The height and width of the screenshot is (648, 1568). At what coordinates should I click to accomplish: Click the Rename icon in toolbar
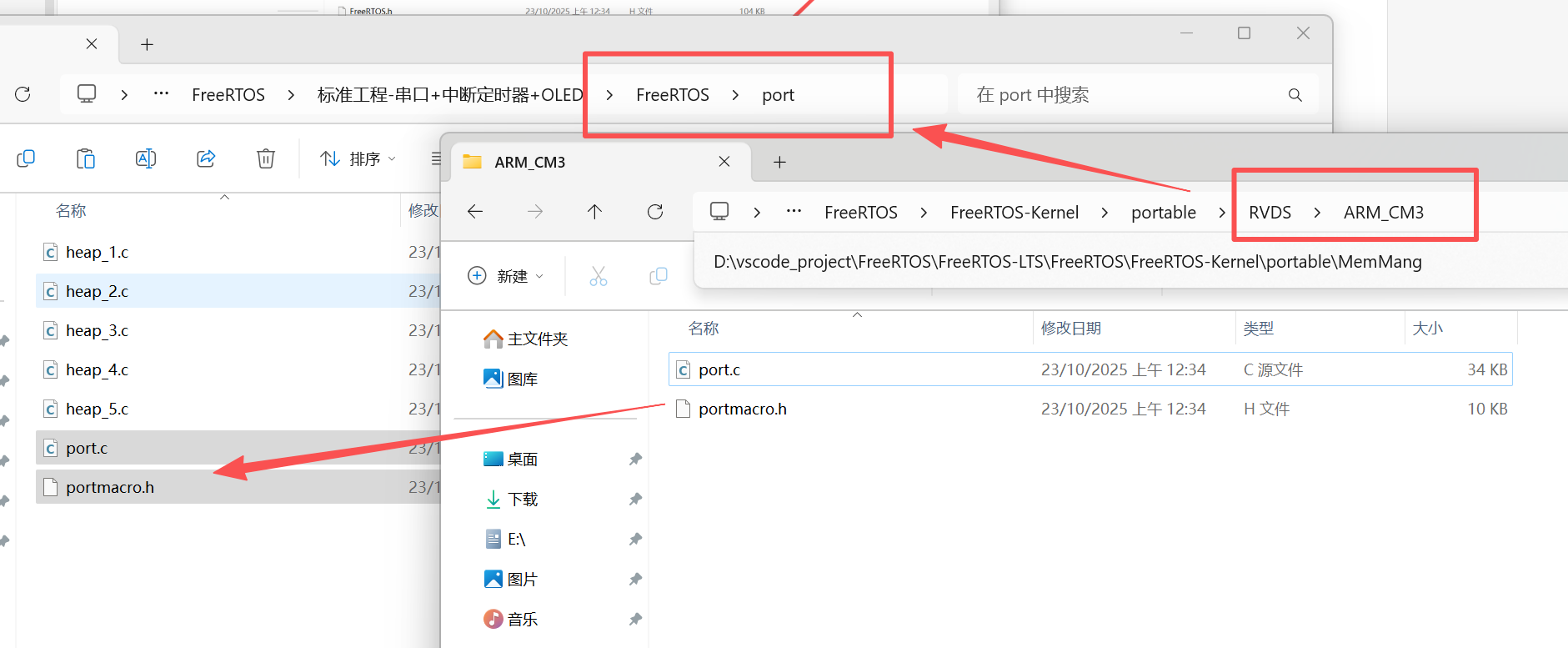(x=146, y=158)
